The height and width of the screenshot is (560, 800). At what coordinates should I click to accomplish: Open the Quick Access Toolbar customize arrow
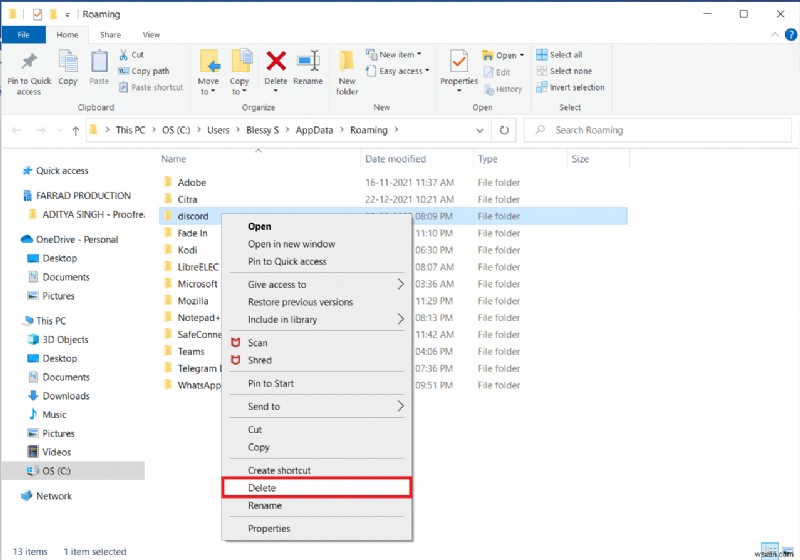click(67, 15)
